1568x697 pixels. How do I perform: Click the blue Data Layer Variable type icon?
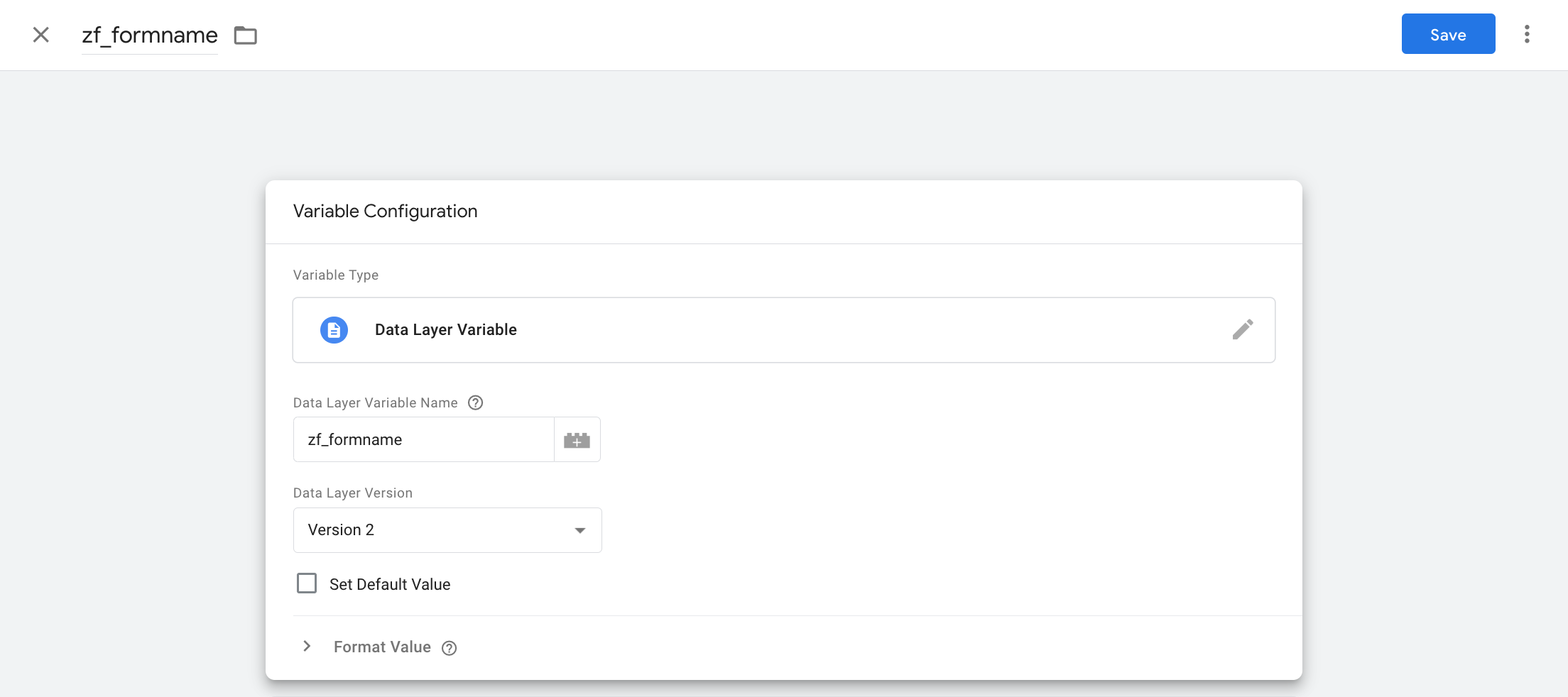point(334,330)
